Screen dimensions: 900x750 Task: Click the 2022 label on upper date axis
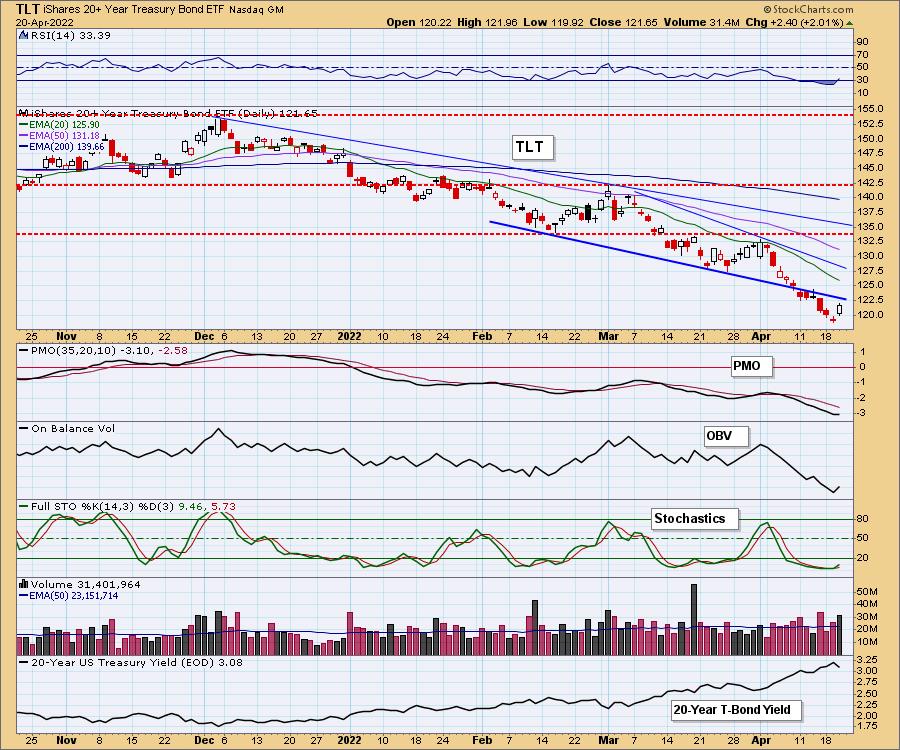click(349, 336)
